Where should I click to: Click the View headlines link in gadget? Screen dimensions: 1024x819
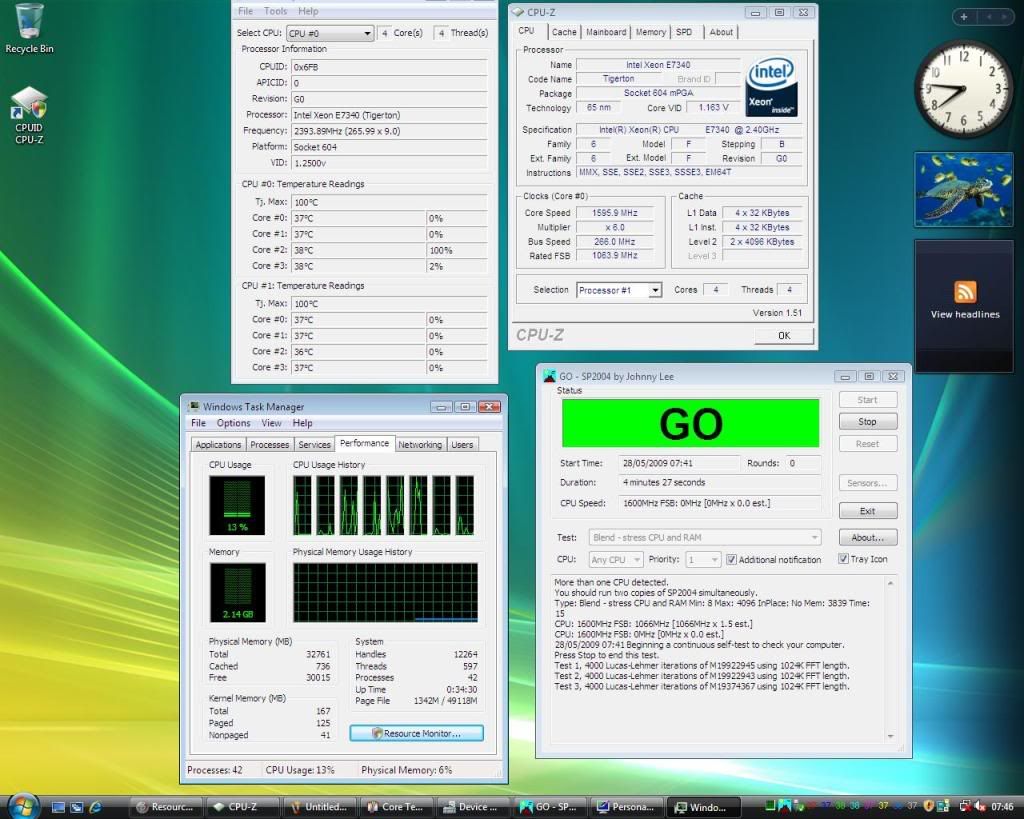coord(965,315)
